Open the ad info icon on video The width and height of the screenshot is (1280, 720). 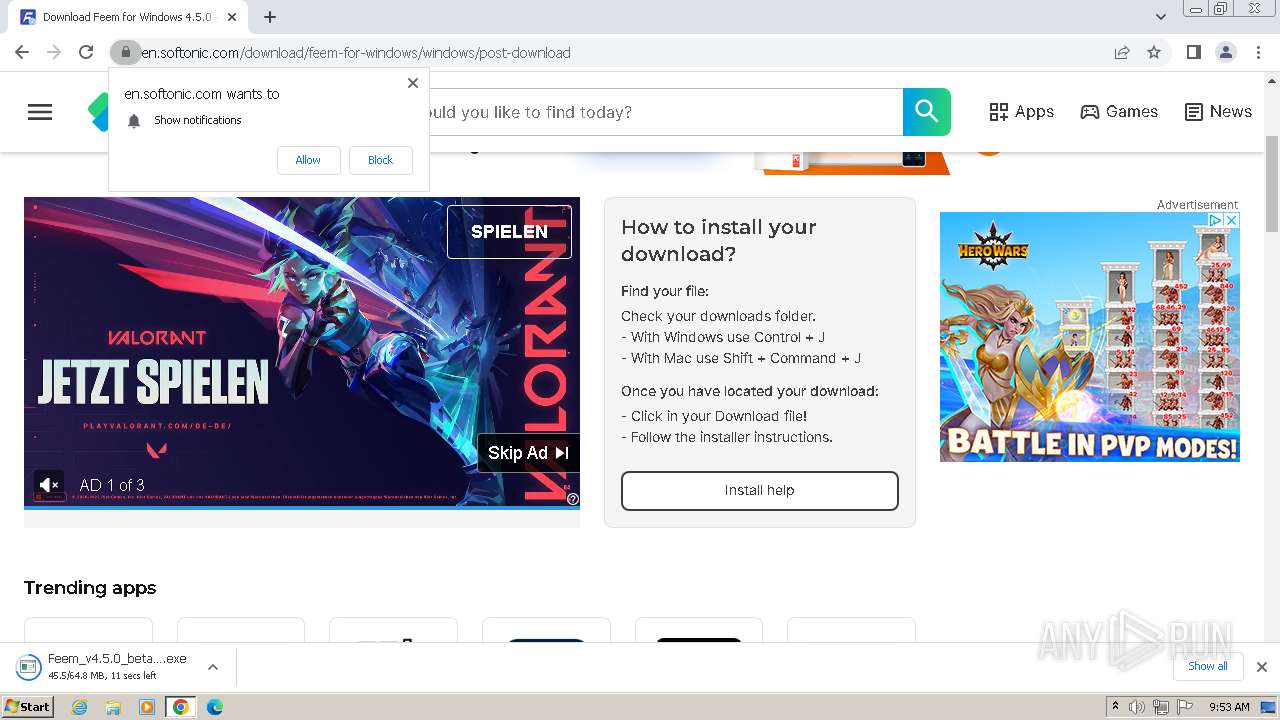pos(572,499)
